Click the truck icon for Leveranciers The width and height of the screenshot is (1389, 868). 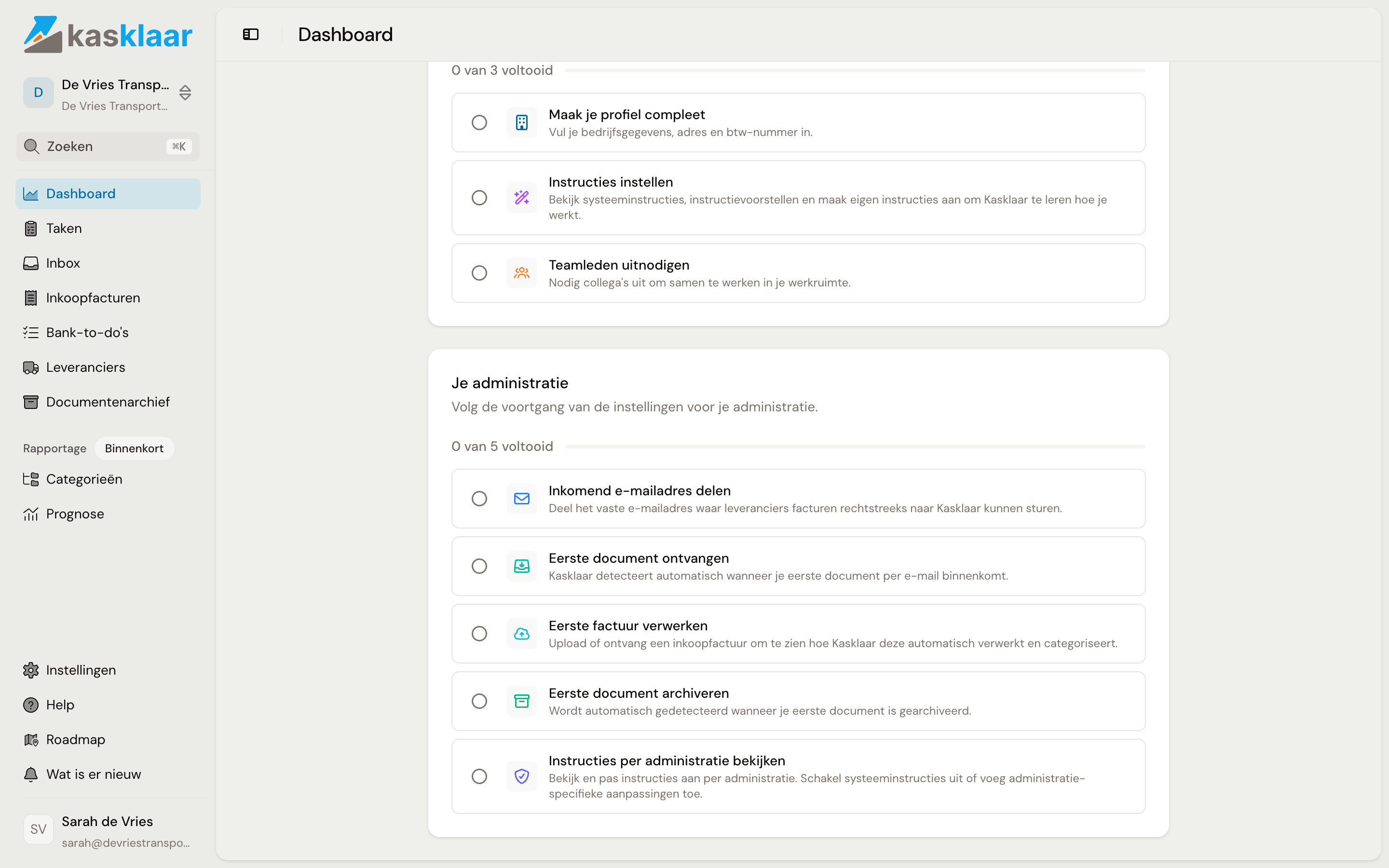coord(31,367)
